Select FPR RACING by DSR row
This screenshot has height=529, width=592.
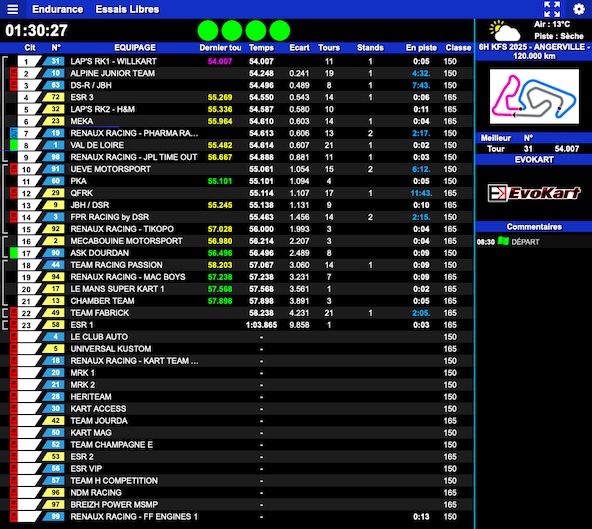(237, 217)
